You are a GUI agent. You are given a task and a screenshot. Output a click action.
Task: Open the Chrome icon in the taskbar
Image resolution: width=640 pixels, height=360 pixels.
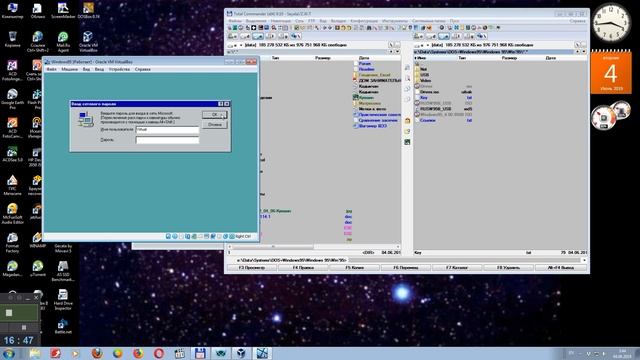118,353
